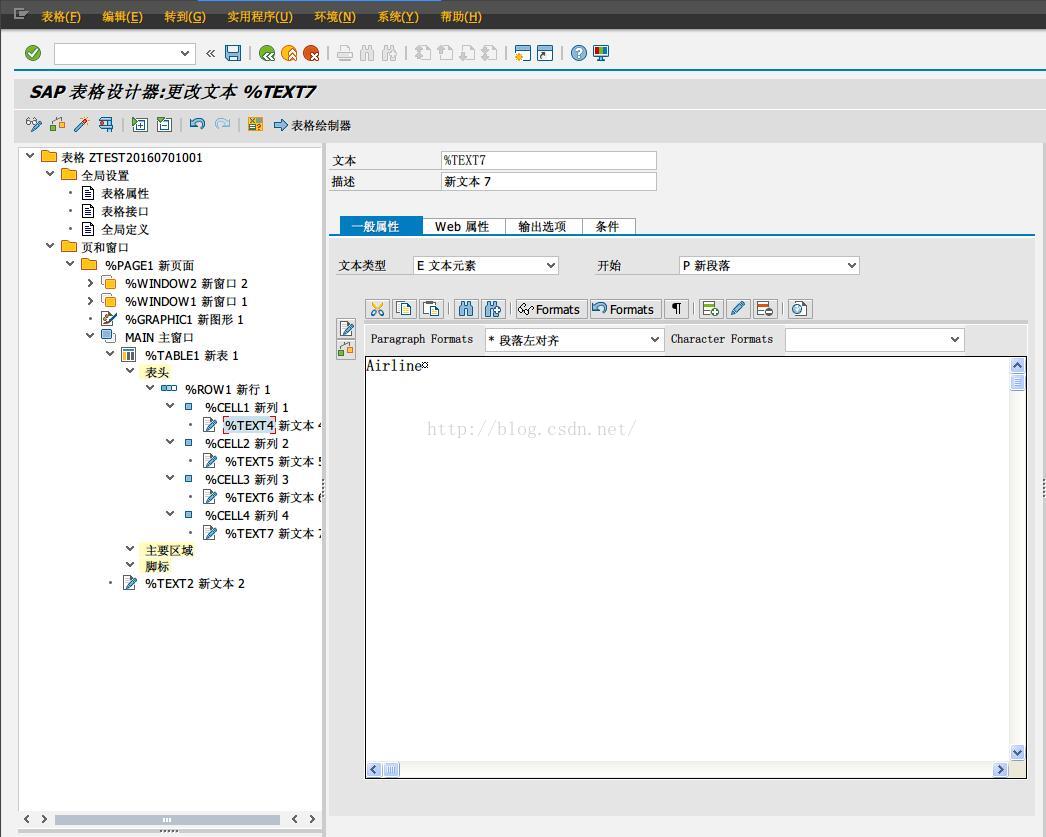Switch to the Web 属性 tab
The height and width of the screenshot is (837, 1046).
464,227
